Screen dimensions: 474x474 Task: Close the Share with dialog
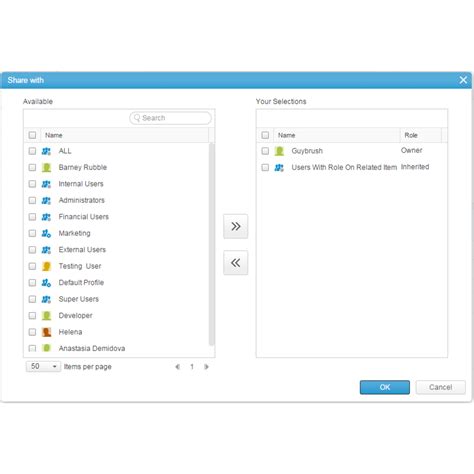coord(463,80)
